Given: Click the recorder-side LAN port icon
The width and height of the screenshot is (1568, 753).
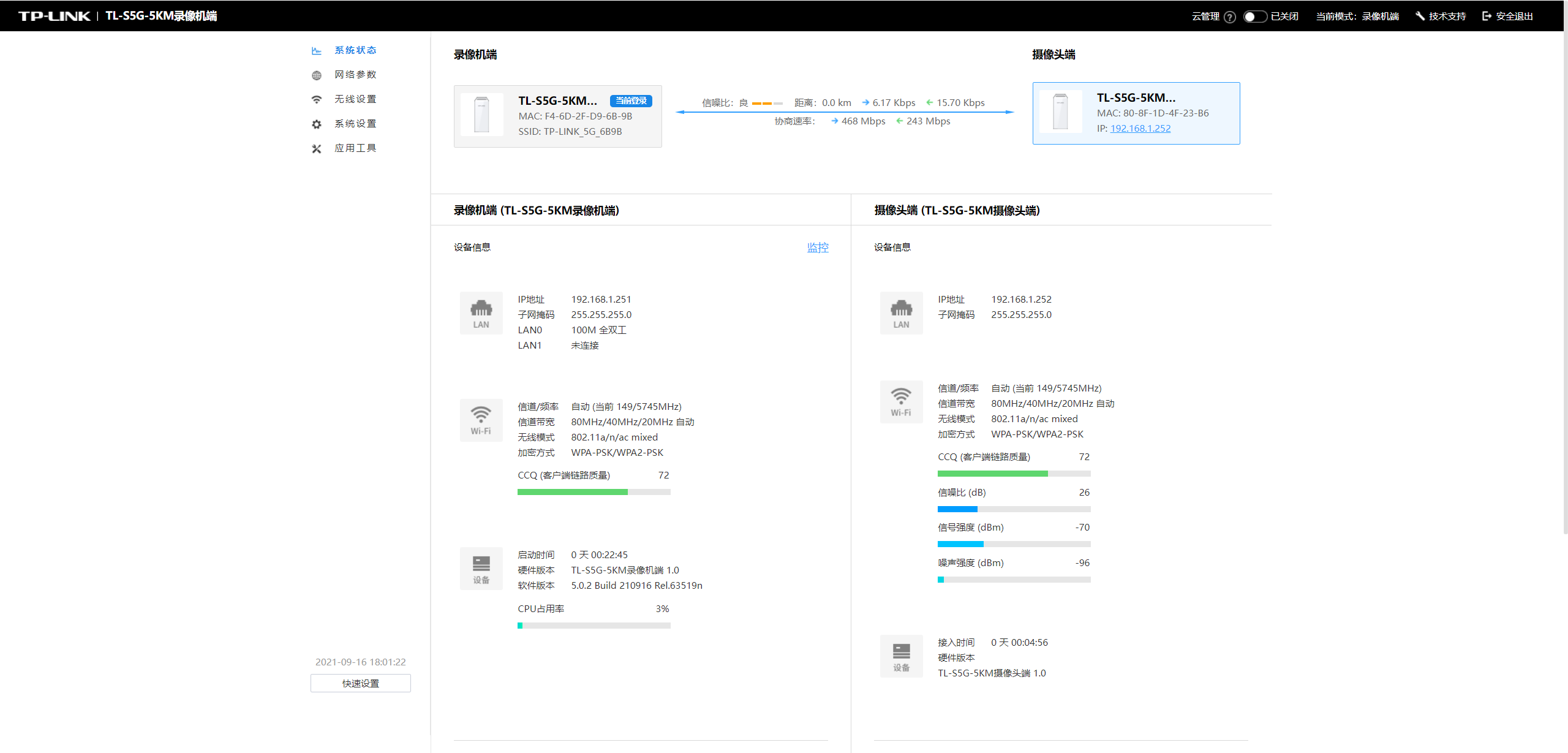Looking at the screenshot, I should 481,313.
